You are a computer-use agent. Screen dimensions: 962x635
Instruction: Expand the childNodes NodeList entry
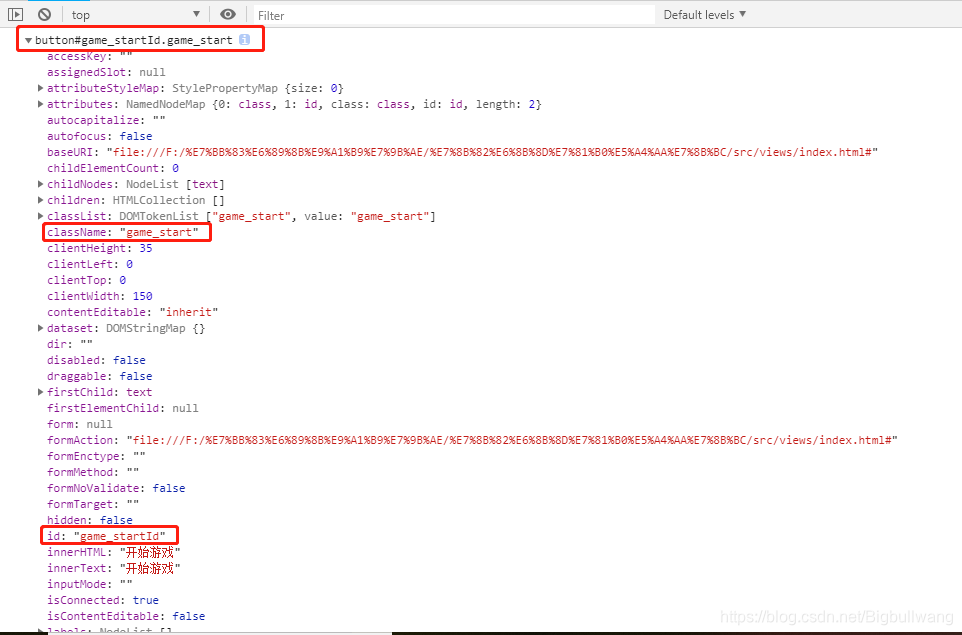click(x=39, y=183)
